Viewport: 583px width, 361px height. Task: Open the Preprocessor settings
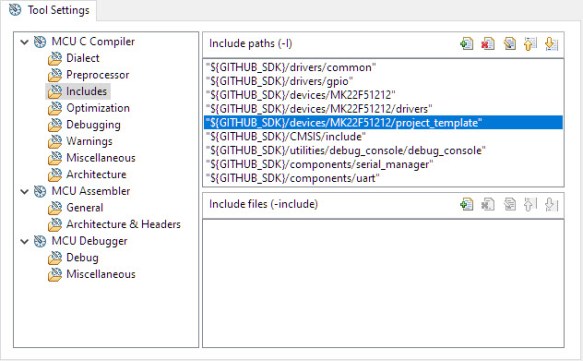(x=97, y=75)
